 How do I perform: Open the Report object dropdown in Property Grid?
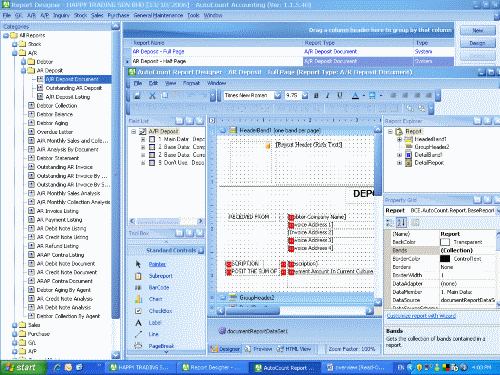[x=498, y=211]
